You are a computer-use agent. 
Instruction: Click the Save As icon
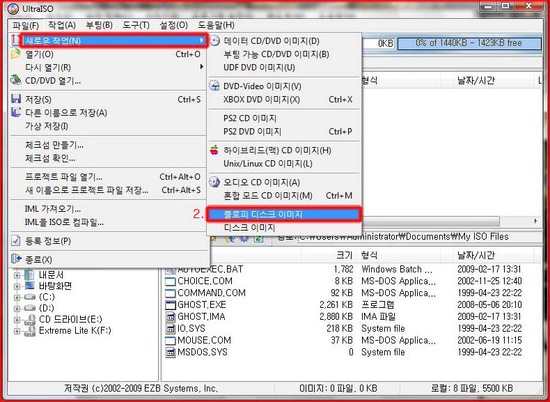[x=16, y=112]
